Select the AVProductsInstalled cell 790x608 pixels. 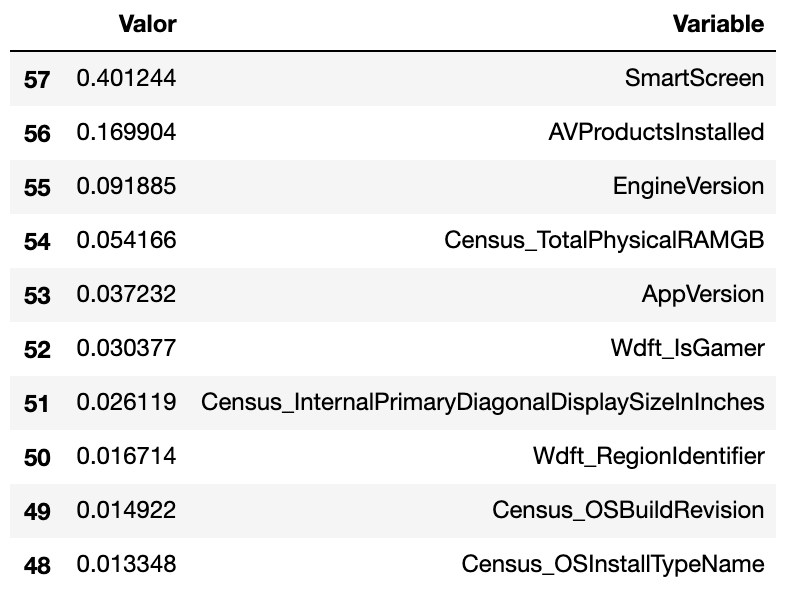[656, 132]
